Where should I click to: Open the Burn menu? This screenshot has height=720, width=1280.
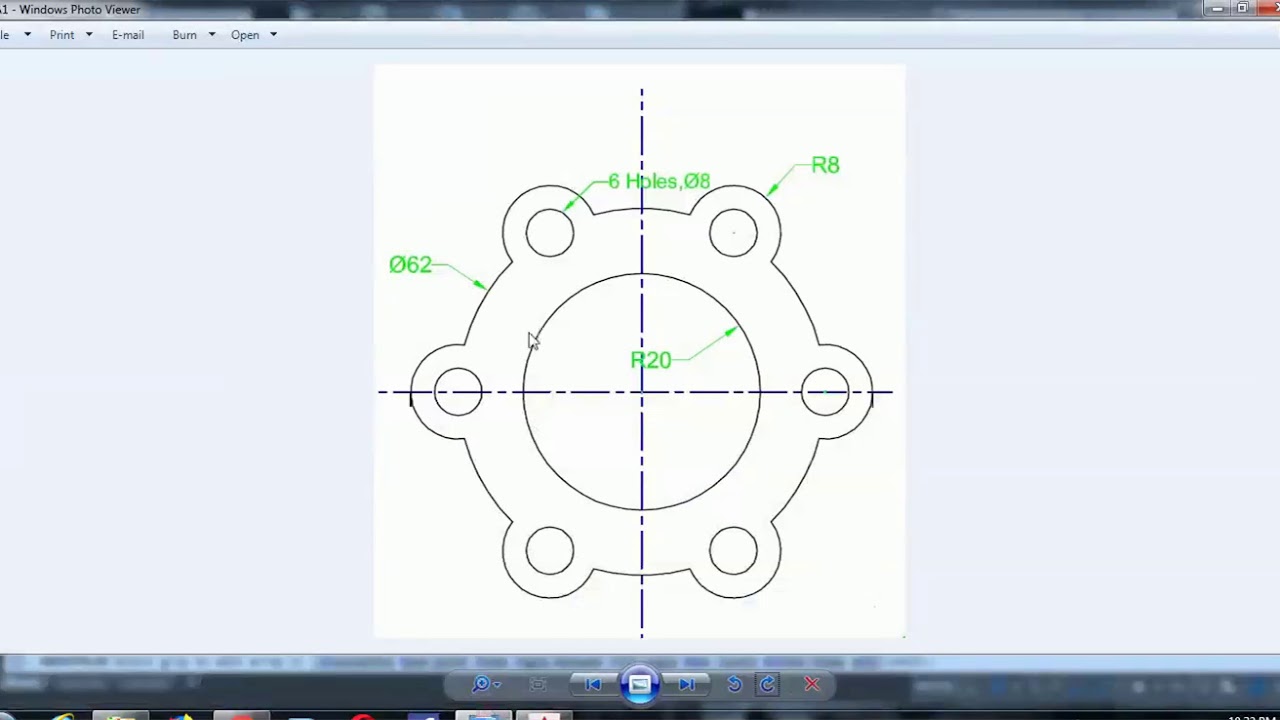pos(184,35)
